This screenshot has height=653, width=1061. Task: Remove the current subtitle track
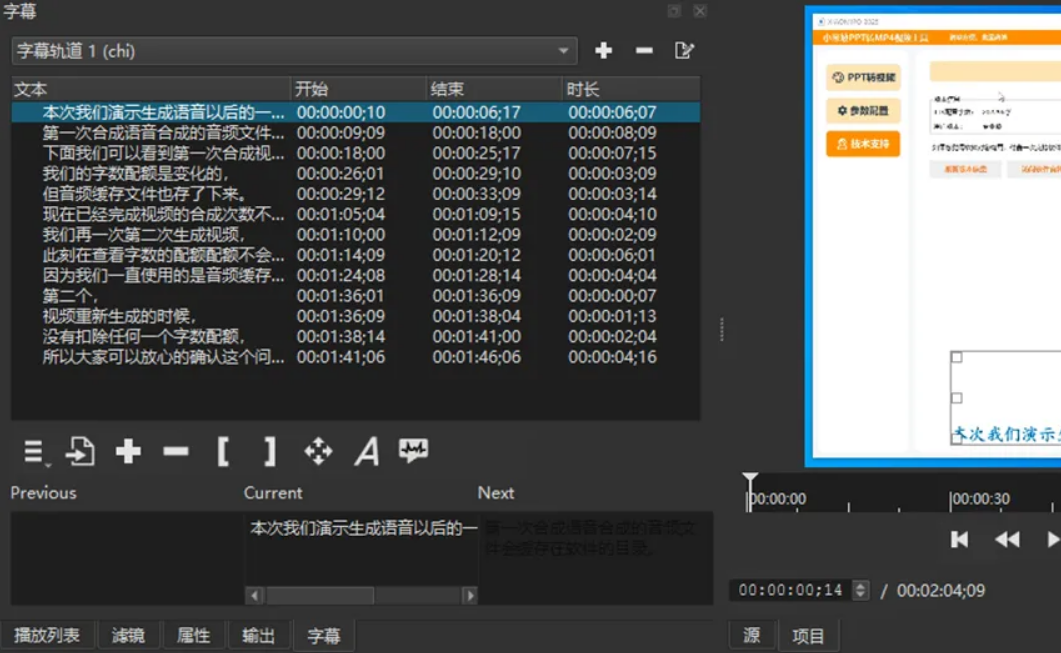(644, 51)
